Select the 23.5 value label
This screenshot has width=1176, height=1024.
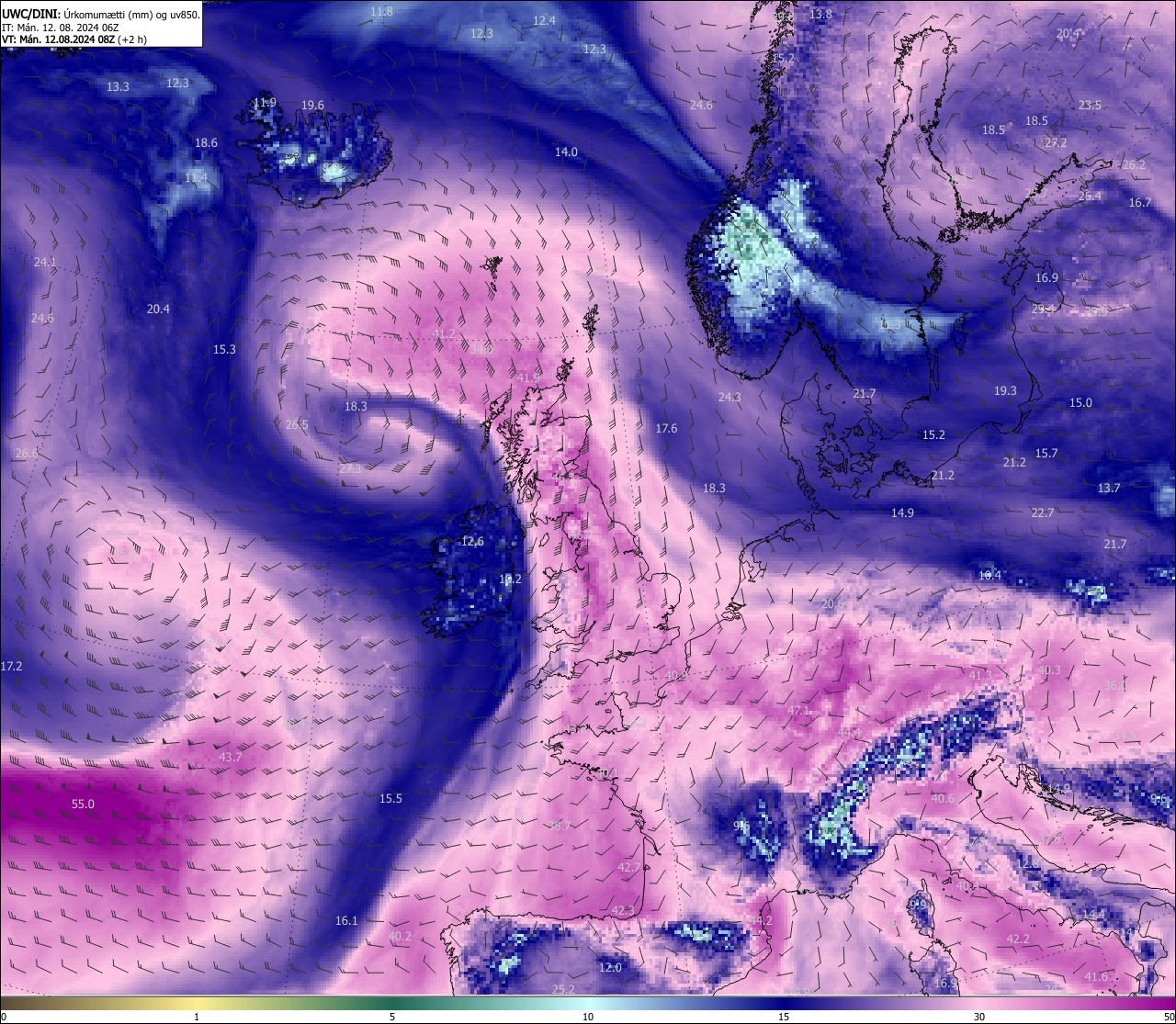click(1090, 106)
